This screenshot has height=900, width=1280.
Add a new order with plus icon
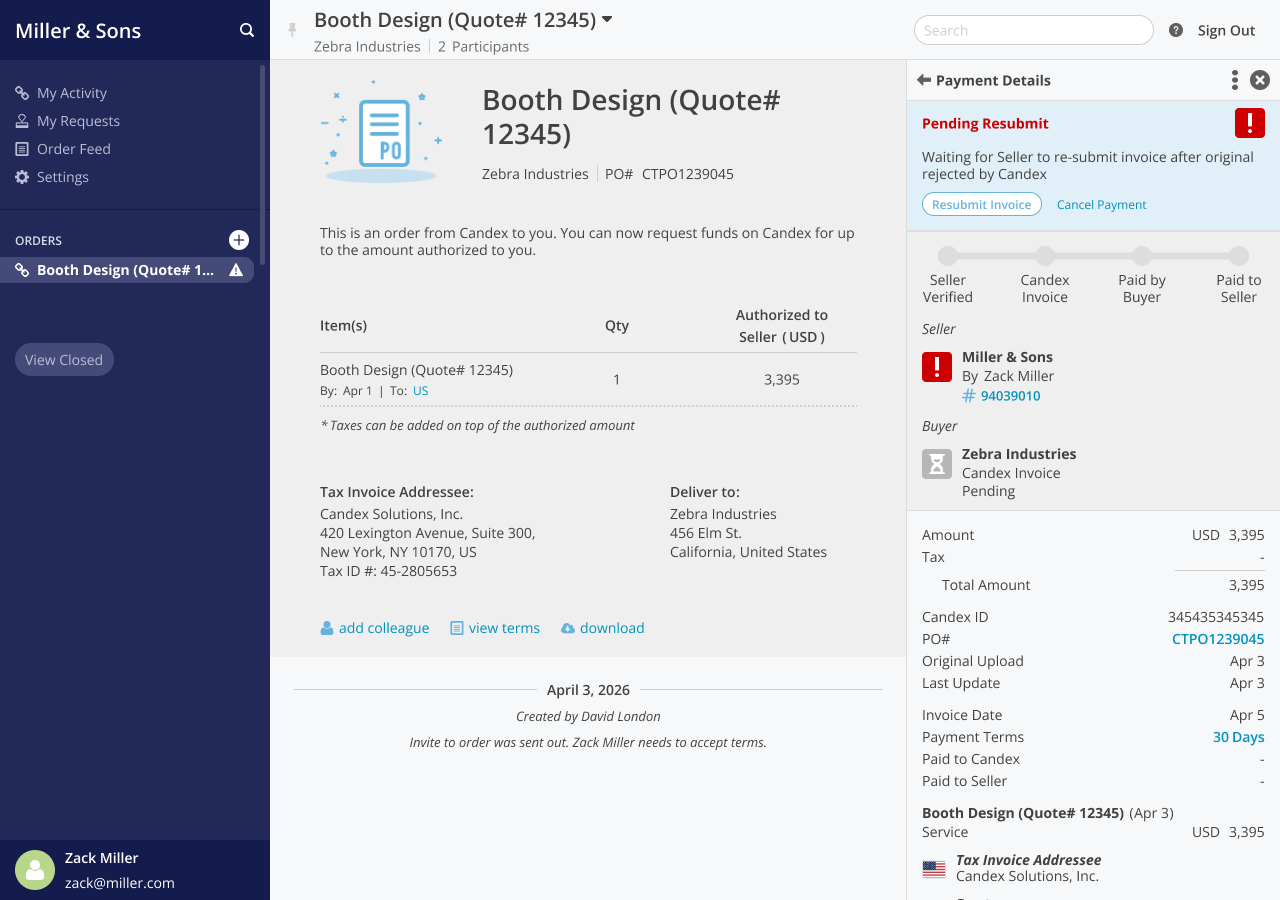coord(239,240)
